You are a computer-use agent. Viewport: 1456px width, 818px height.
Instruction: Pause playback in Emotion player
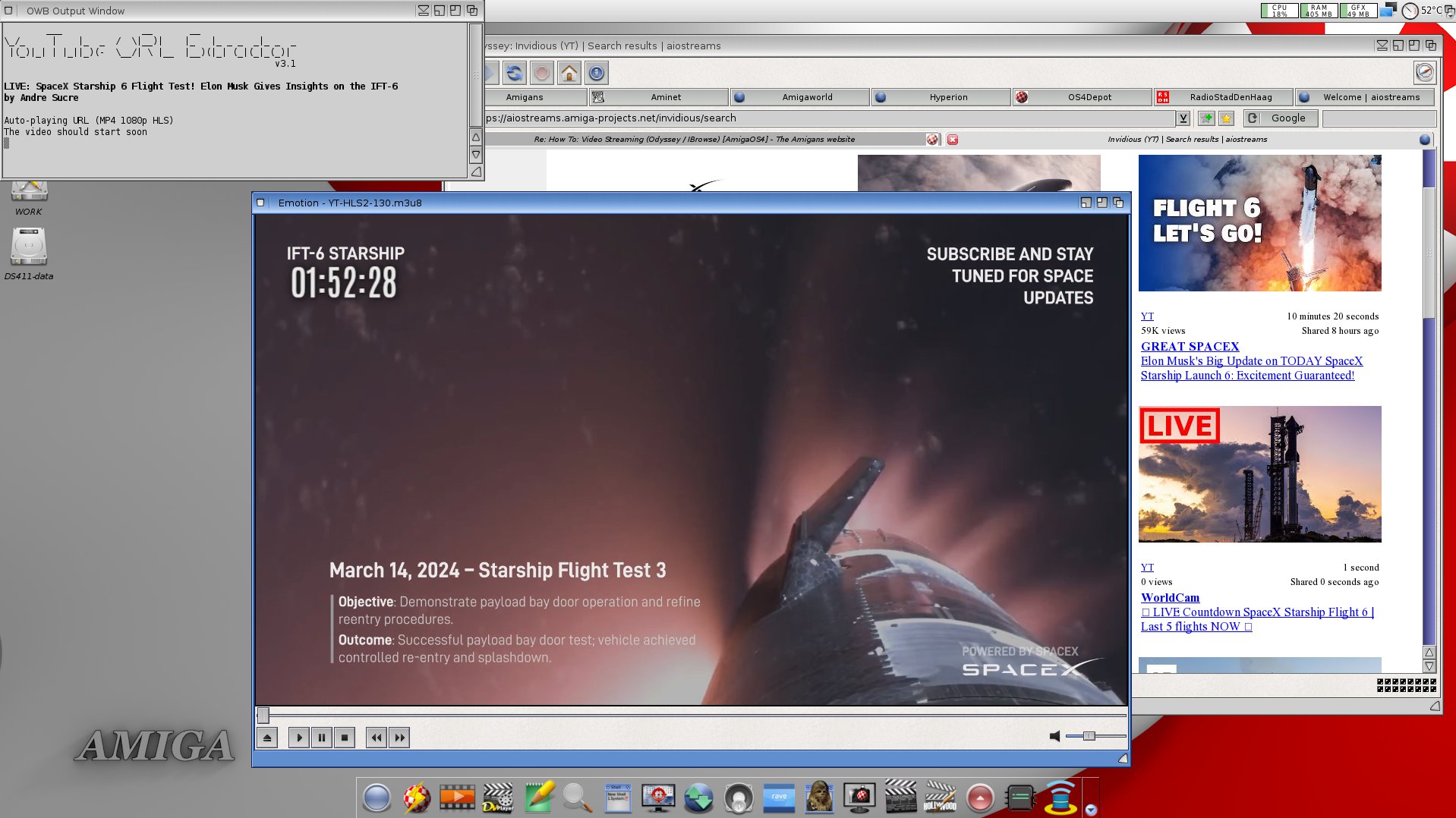point(322,737)
